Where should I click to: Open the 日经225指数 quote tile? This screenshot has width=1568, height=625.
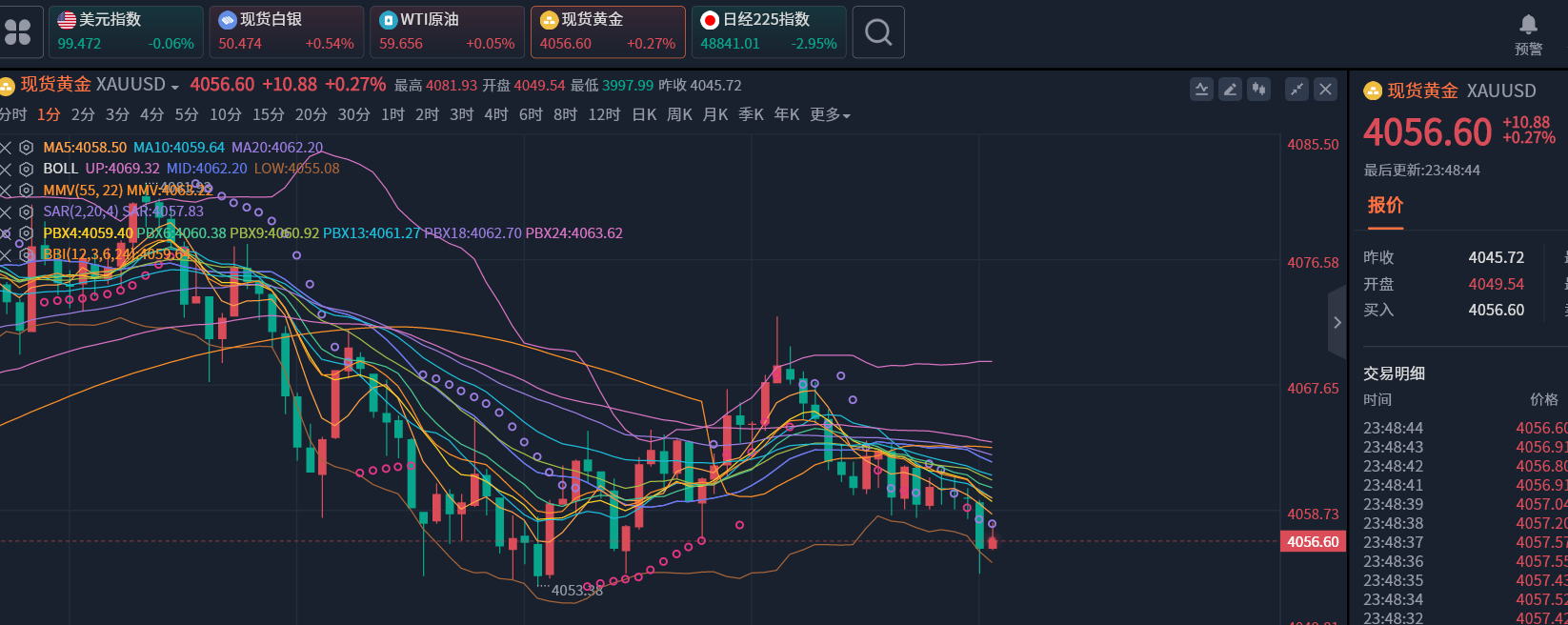(768, 31)
